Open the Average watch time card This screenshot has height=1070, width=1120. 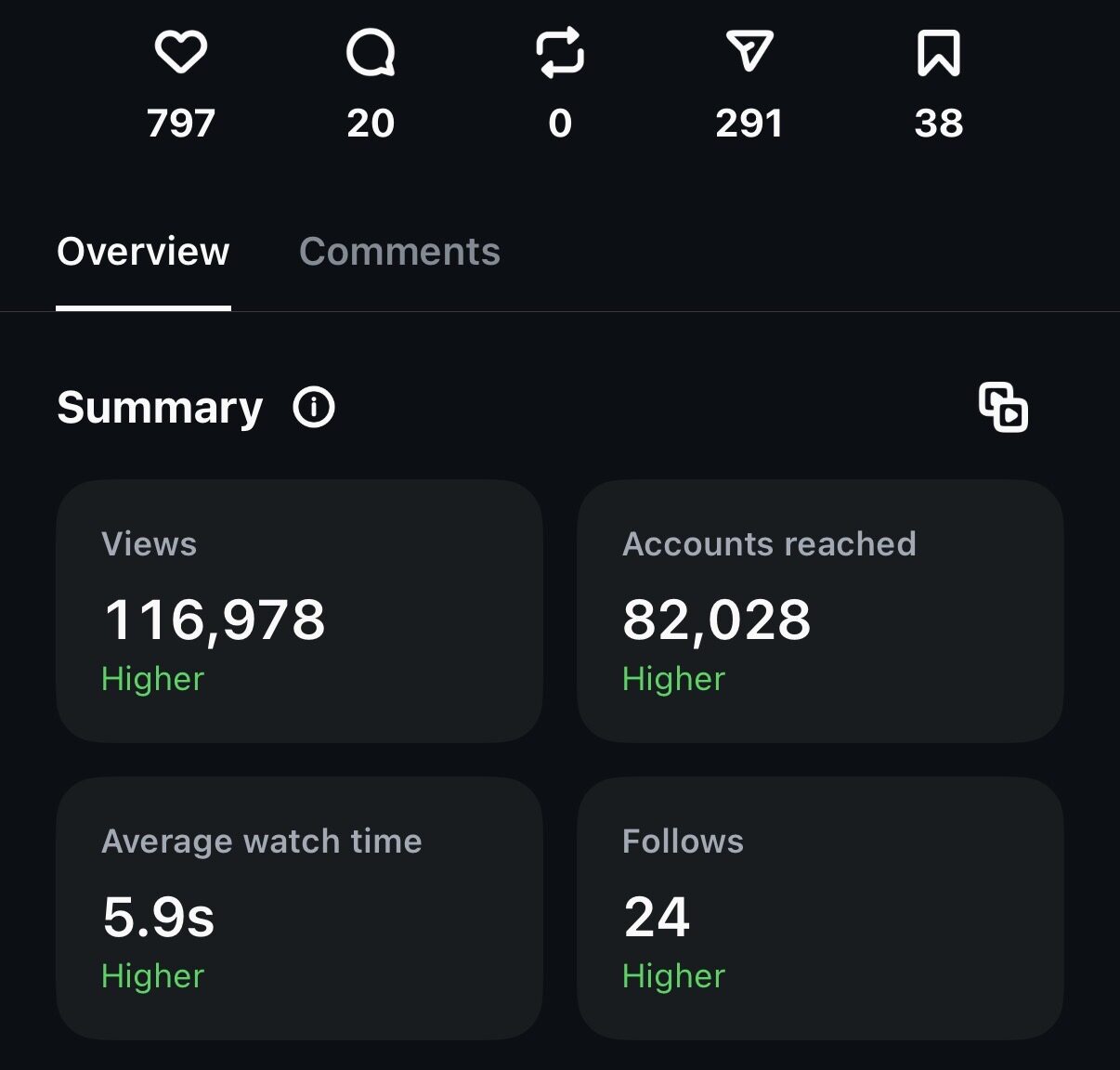point(299,907)
